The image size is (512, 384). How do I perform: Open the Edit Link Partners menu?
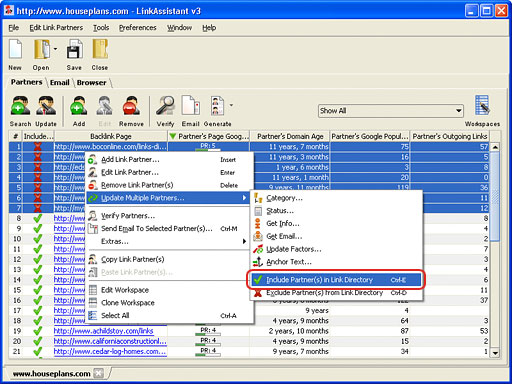pos(56,28)
